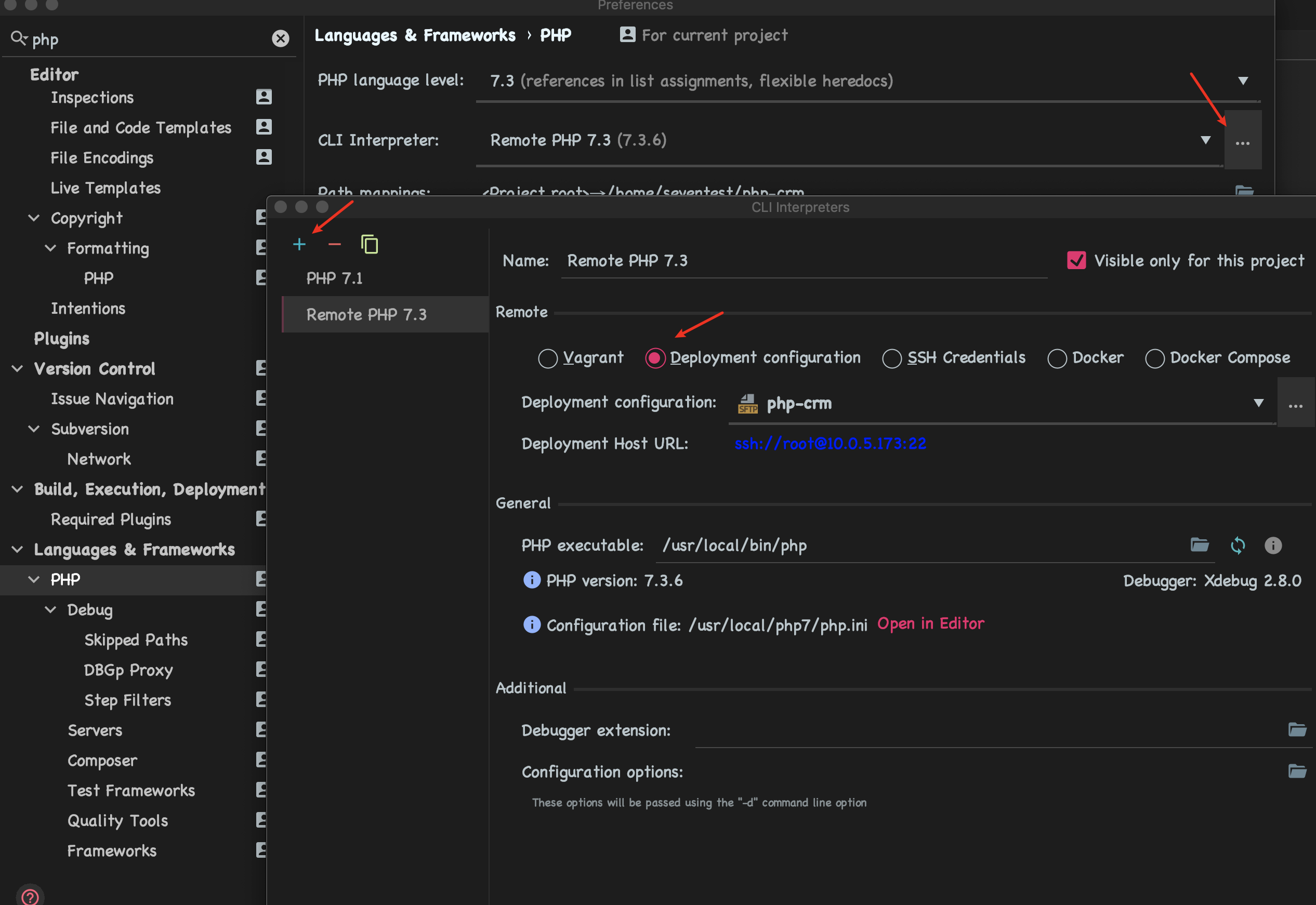This screenshot has width=1316, height=905.
Task: Clear the php search text
Action: (x=280, y=38)
